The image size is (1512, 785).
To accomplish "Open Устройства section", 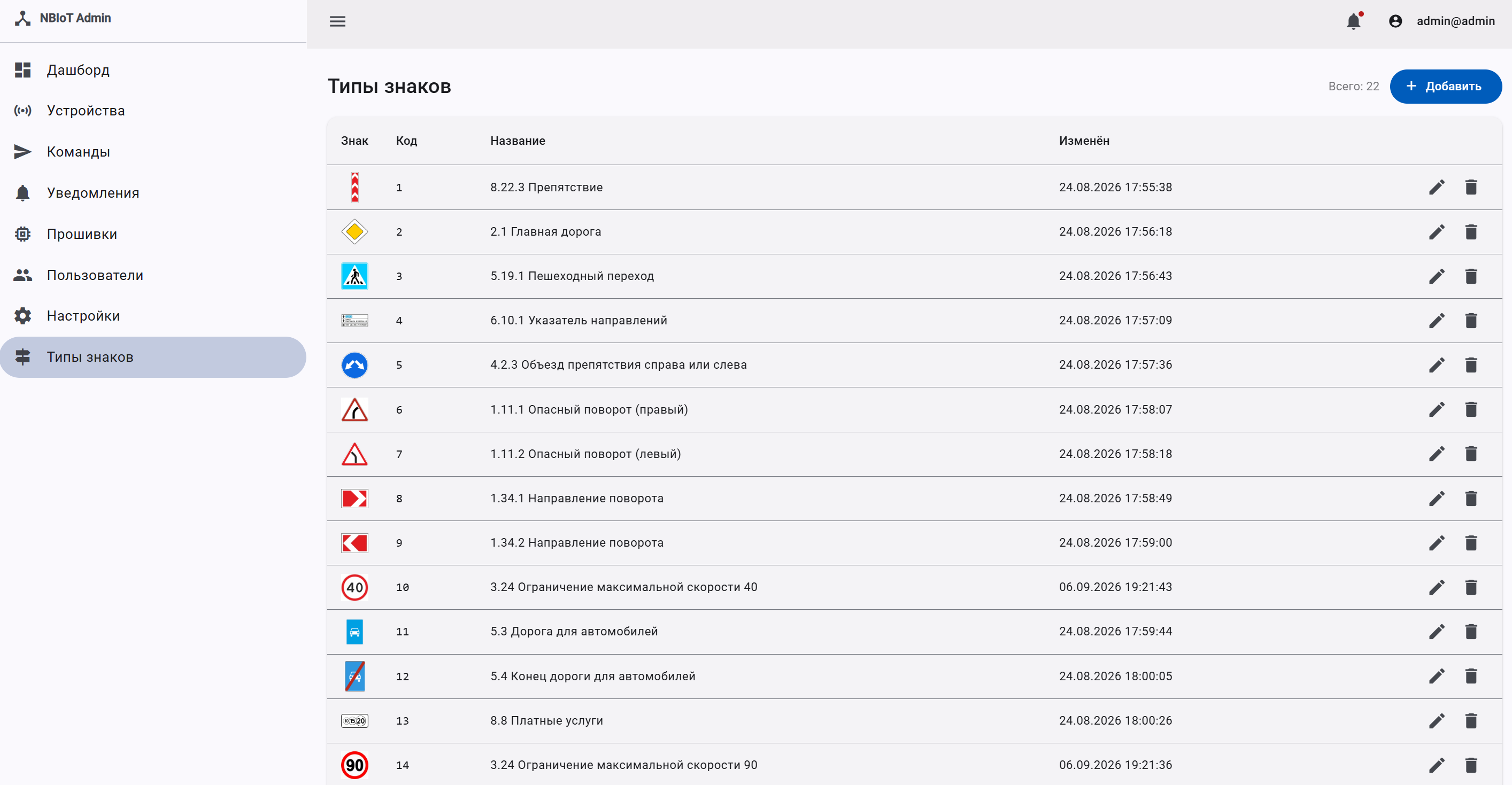I will click(153, 111).
